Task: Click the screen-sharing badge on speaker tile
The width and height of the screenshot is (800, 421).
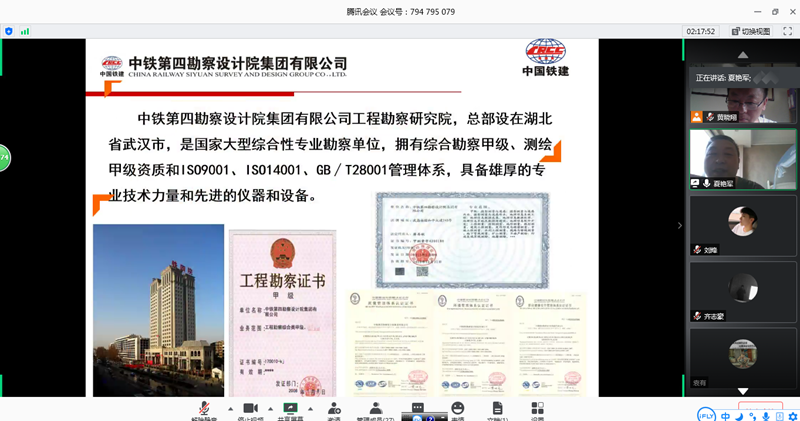Action: click(x=695, y=183)
